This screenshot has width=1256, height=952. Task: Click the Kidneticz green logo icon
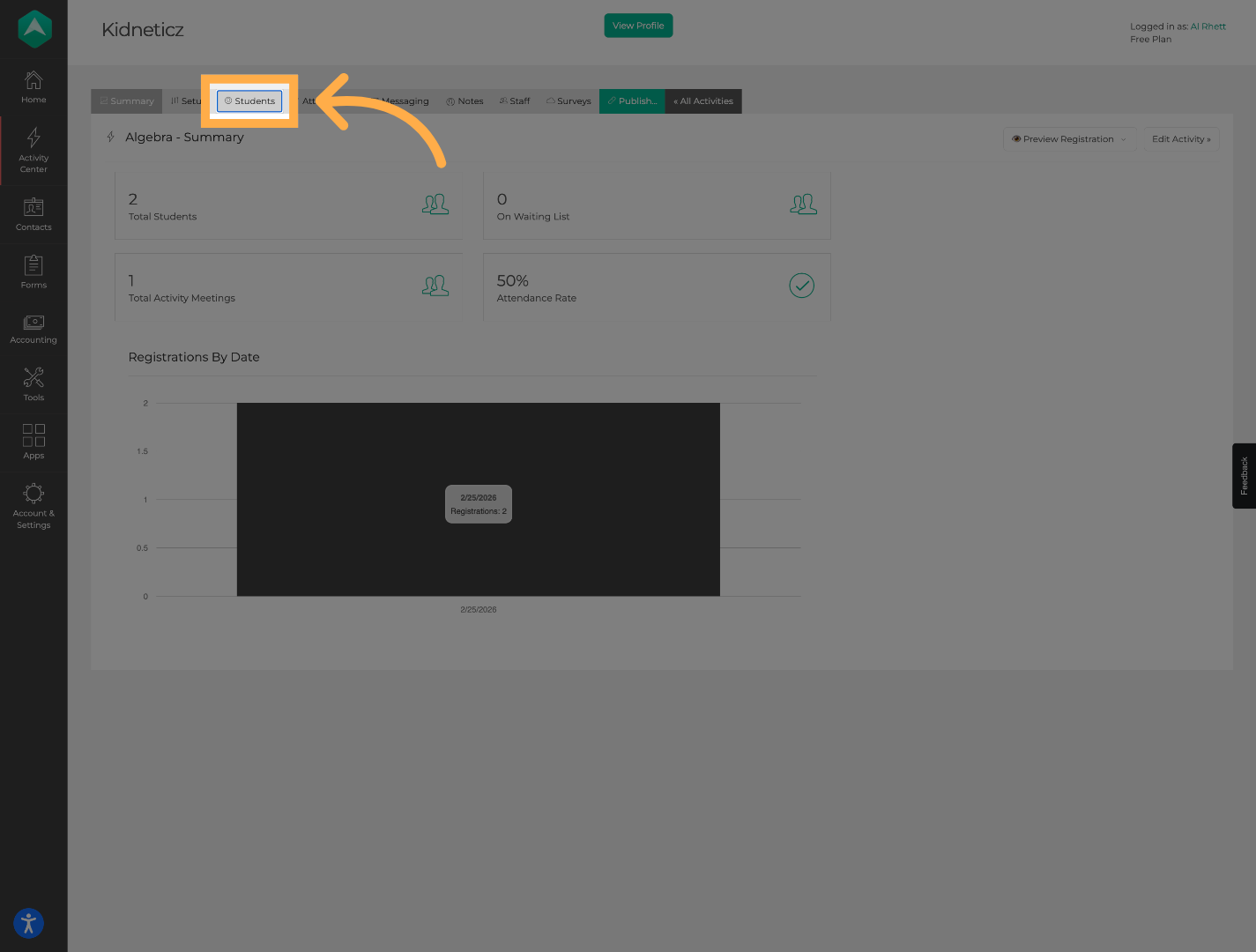34,29
